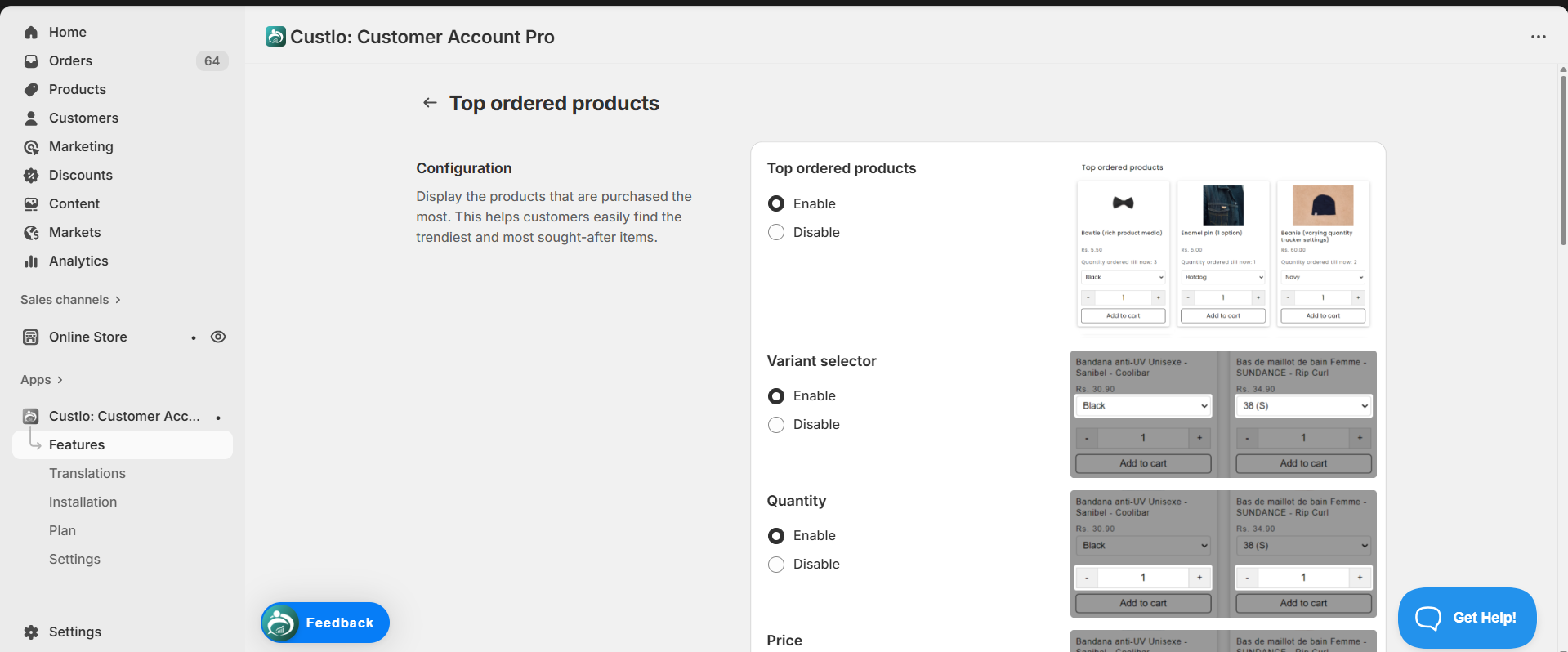1568x652 pixels.
Task: Open Customers person icon
Action: click(31, 118)
